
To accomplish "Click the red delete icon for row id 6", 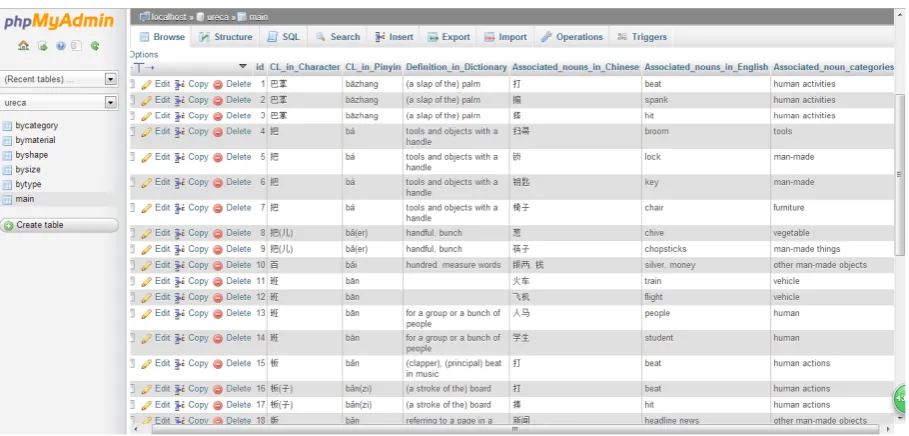I will click(218, 183).
